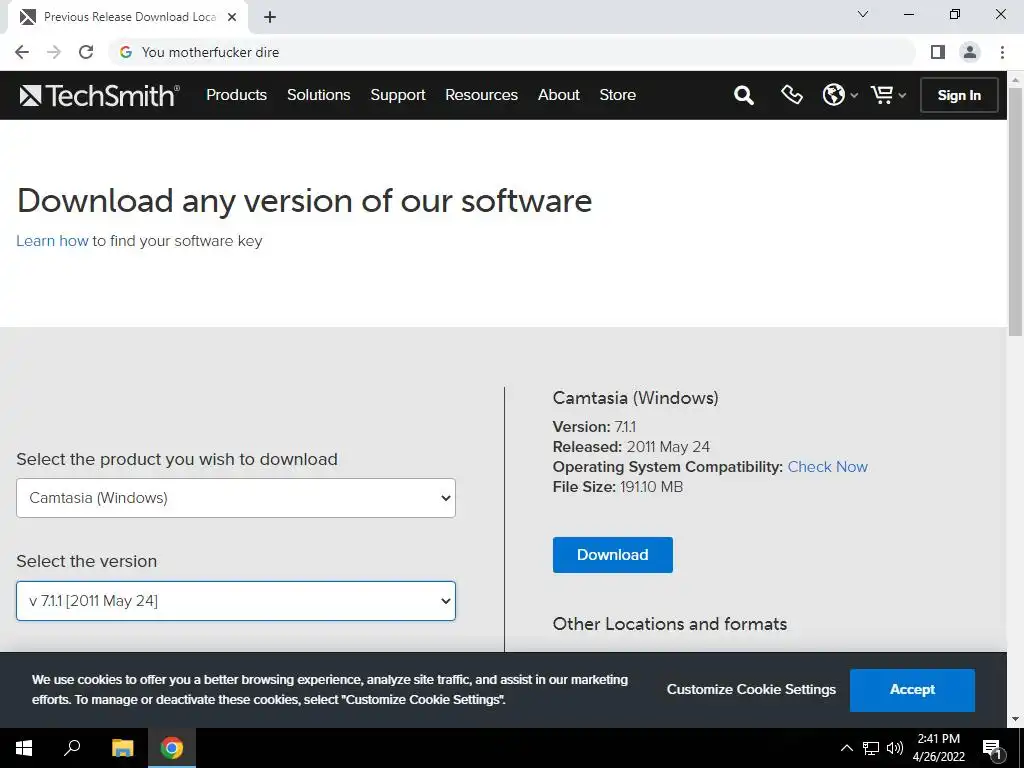Viewport: 1024px width, 768px height.
Task: Open Customize Cookie Settings
Action: [x=751, y=690]
